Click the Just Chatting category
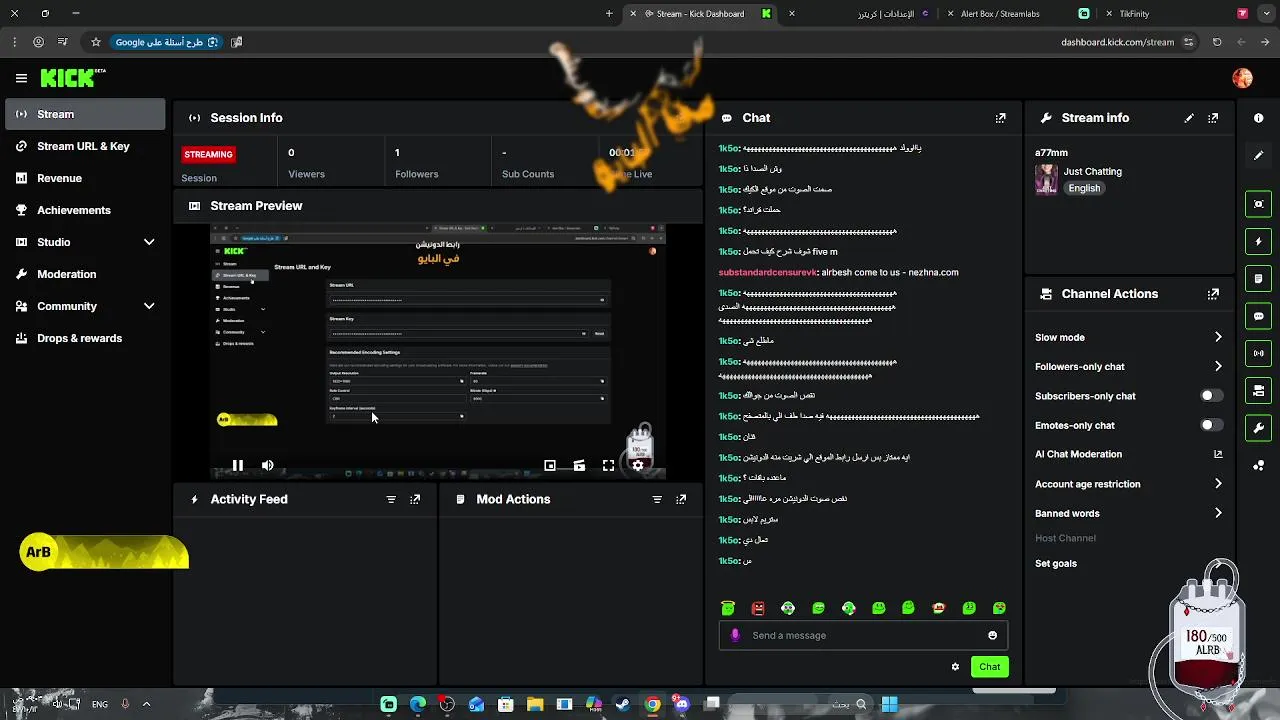Screen dimensions: 1280x720 [x=1092, y=172]
